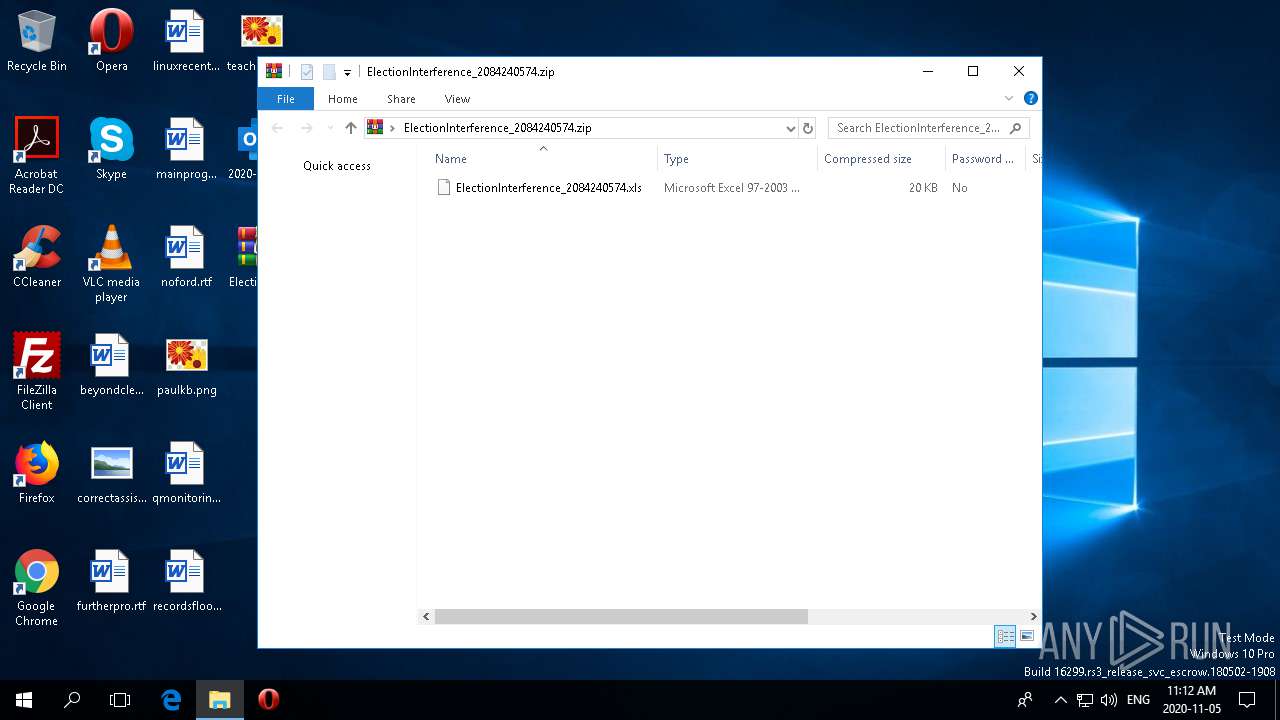Viewport: 1280px width, 720px height.
Task: Click the Back navigation arrow
Action: [278, 128]
